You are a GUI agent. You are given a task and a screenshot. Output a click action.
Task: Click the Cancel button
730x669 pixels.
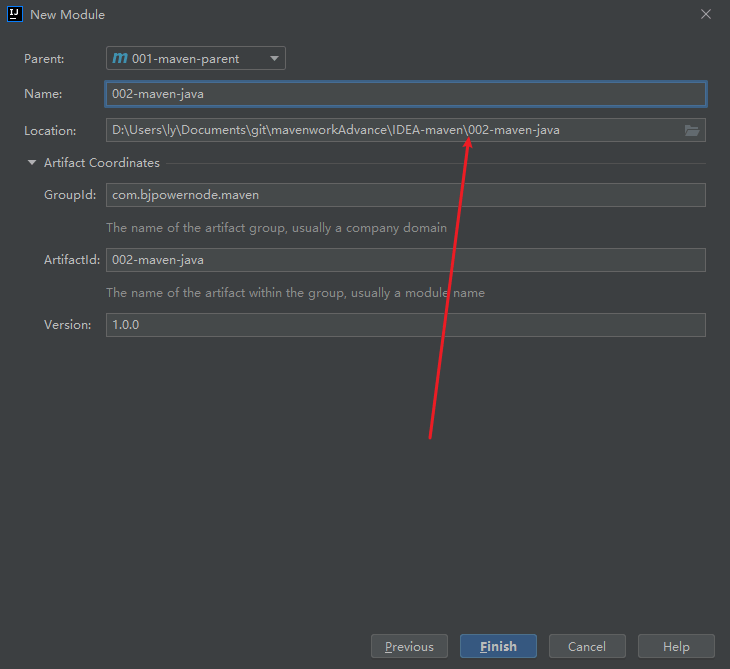tap(587, 646)
